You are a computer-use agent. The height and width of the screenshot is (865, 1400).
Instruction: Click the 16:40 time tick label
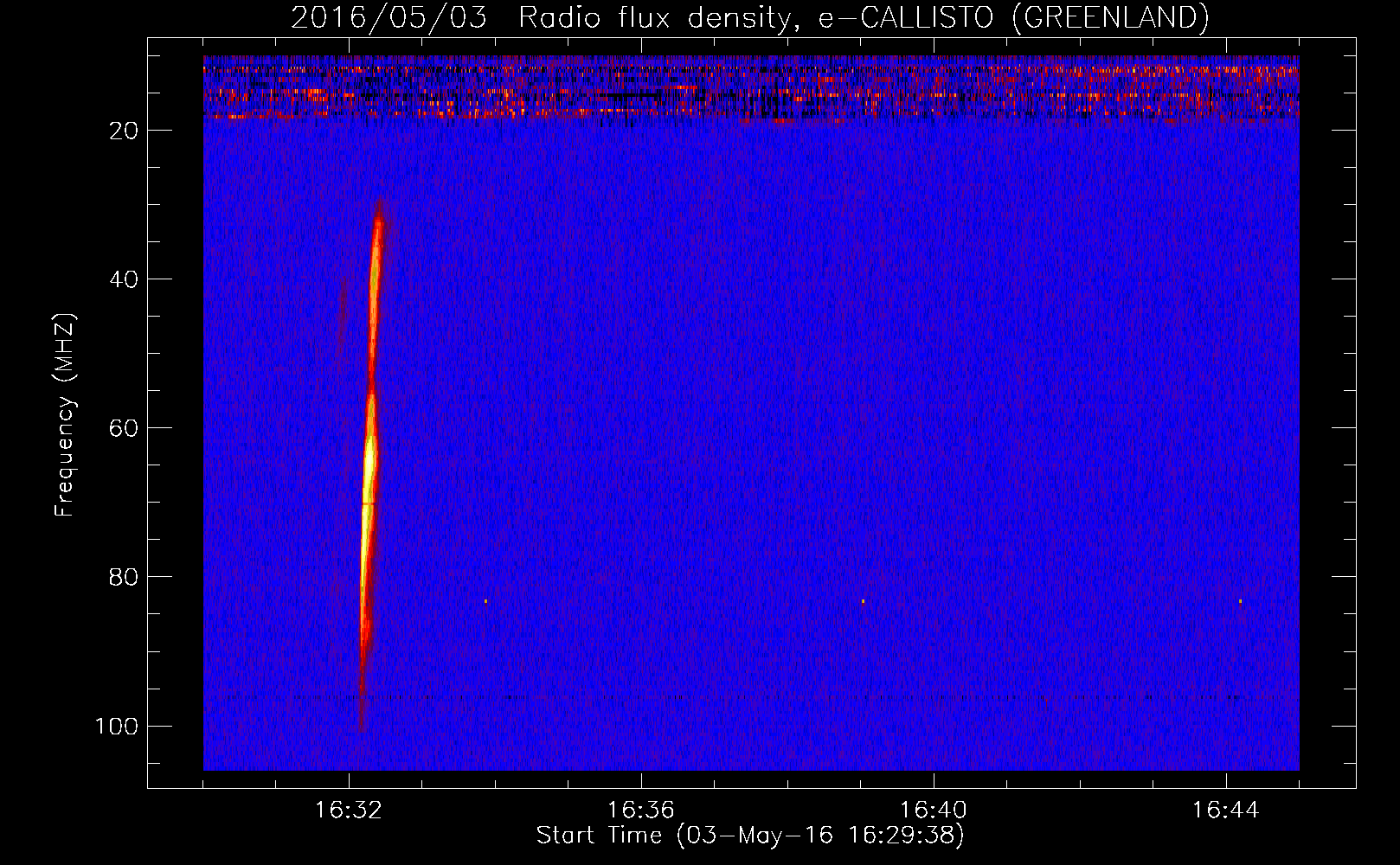(x=934, y=811)
